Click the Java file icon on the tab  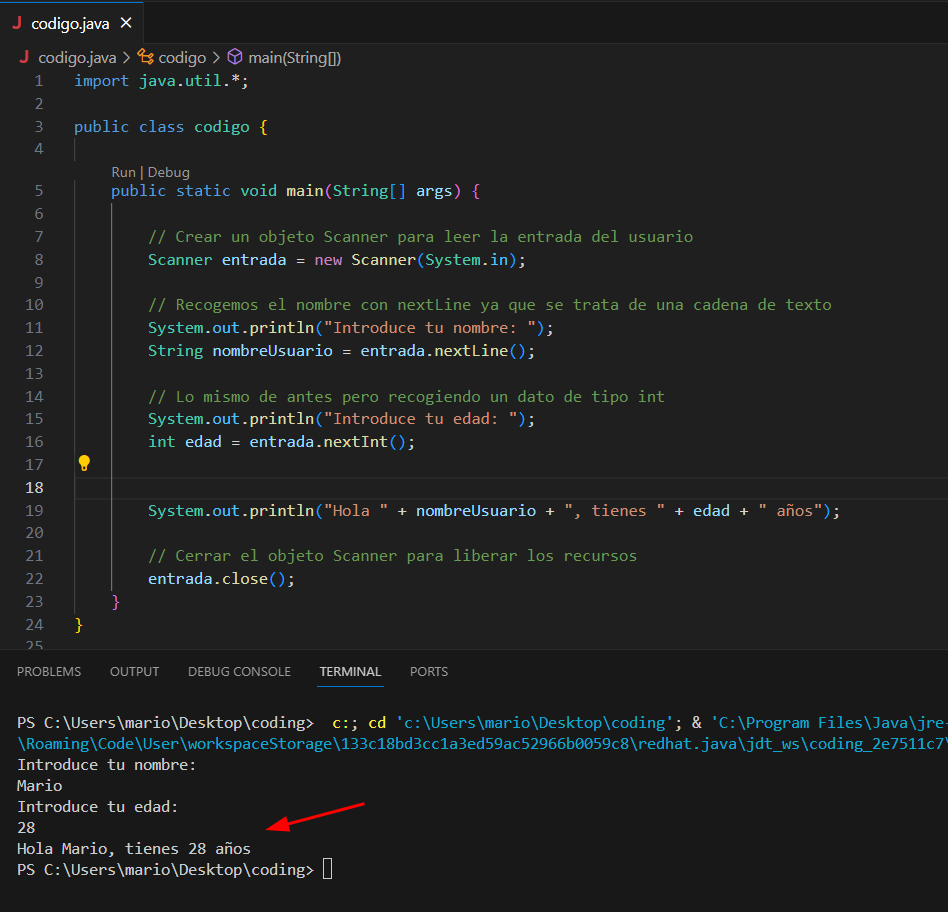tap(17, 23)
